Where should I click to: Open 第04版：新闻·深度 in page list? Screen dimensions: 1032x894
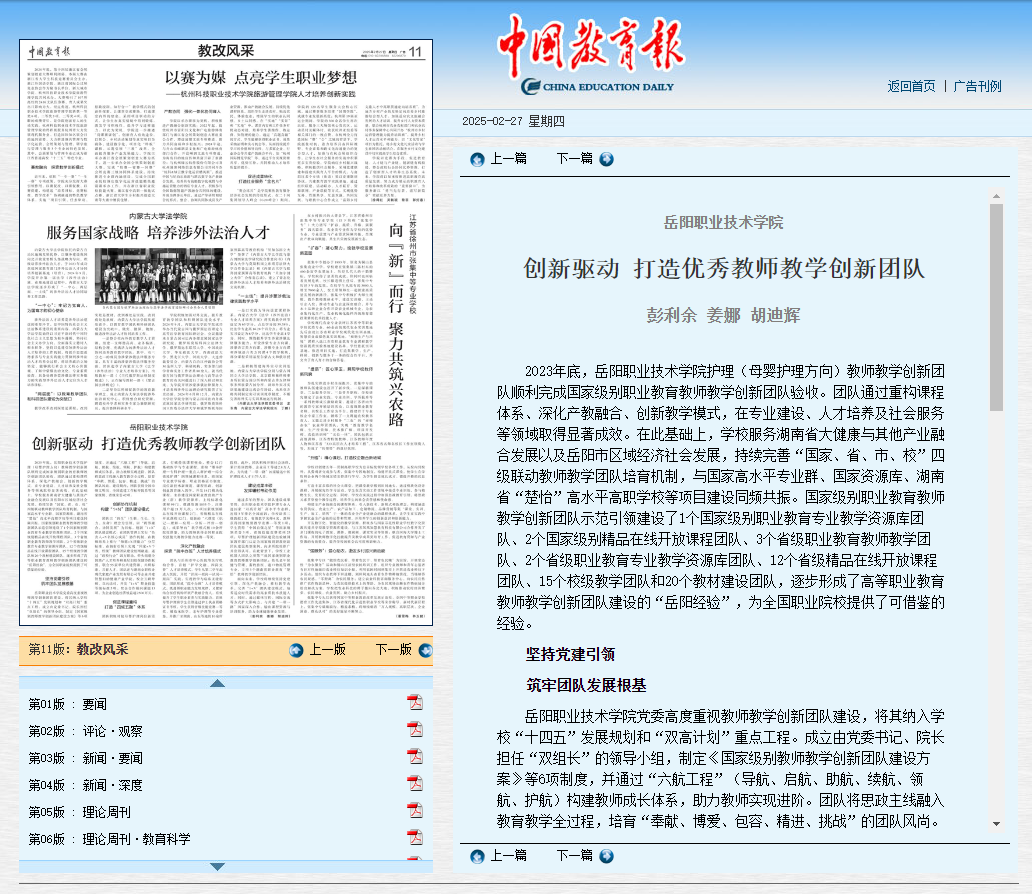tap(86, 785)
